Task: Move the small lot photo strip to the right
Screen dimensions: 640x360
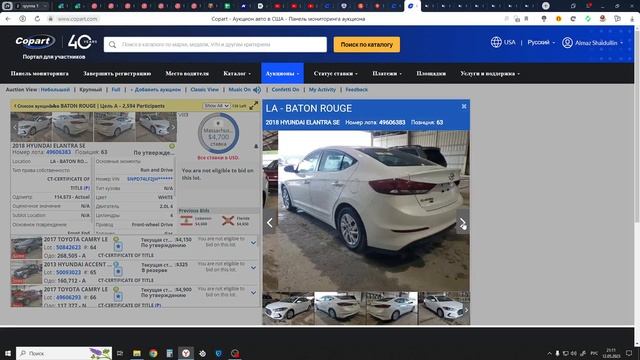Action: [x=173, y=127]
